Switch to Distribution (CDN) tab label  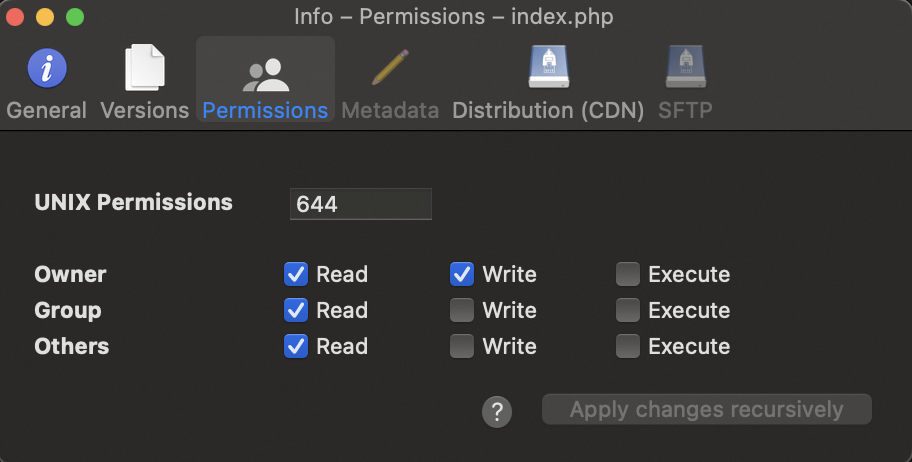[x=548, y=110]
